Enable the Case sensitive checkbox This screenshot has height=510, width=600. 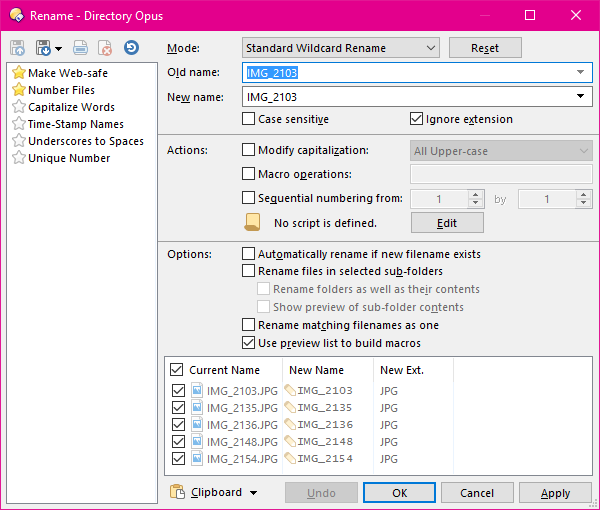pyautogui.click(x=249, y=119)
